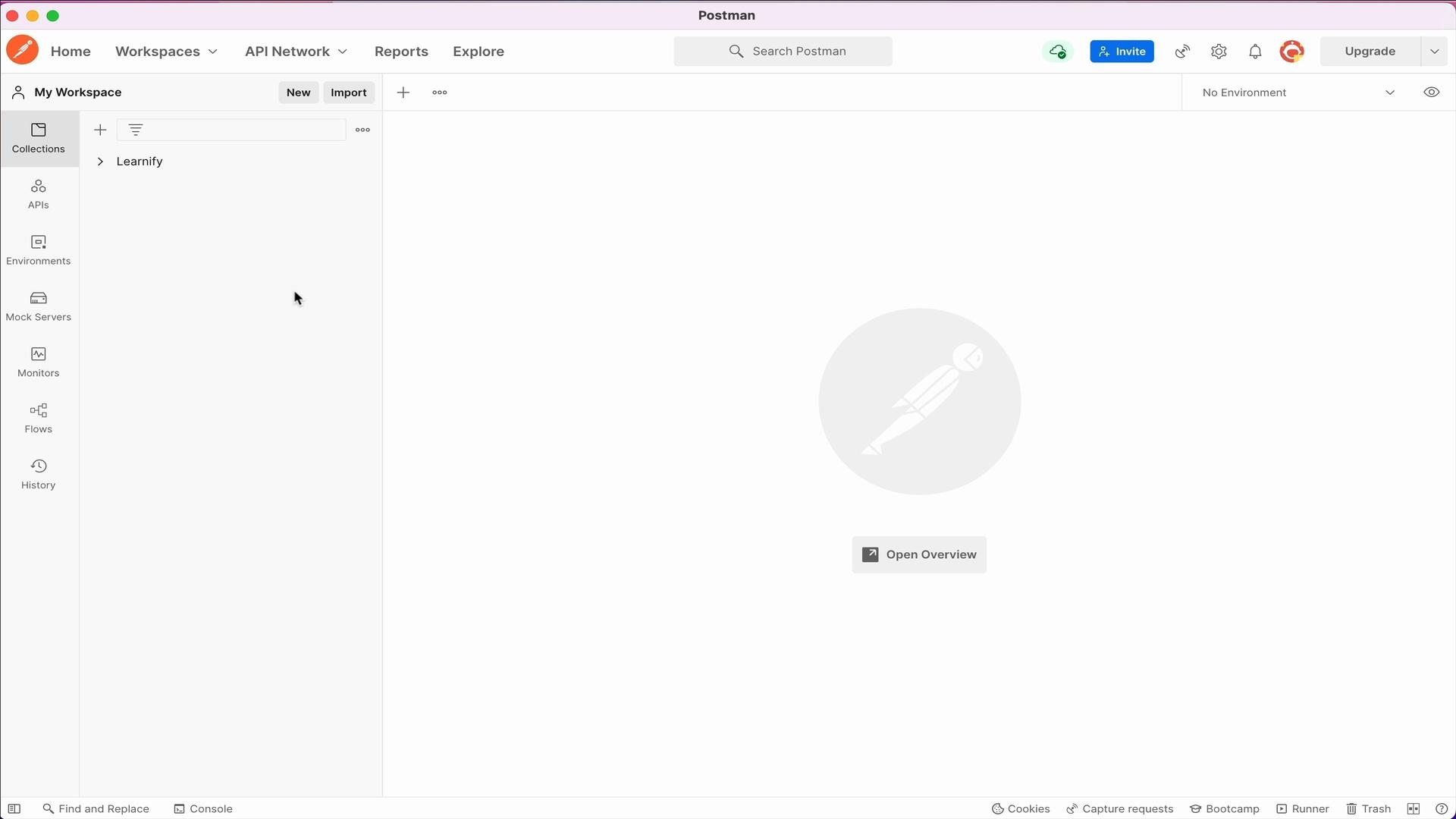Open collections panel more options menu
This screenshot has width=1456, height=819.
[362, 130]
